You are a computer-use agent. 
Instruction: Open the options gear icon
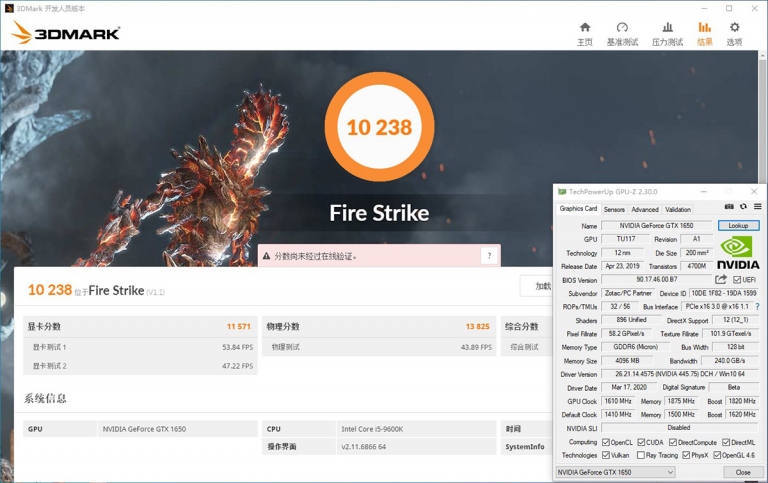point(734,27)
